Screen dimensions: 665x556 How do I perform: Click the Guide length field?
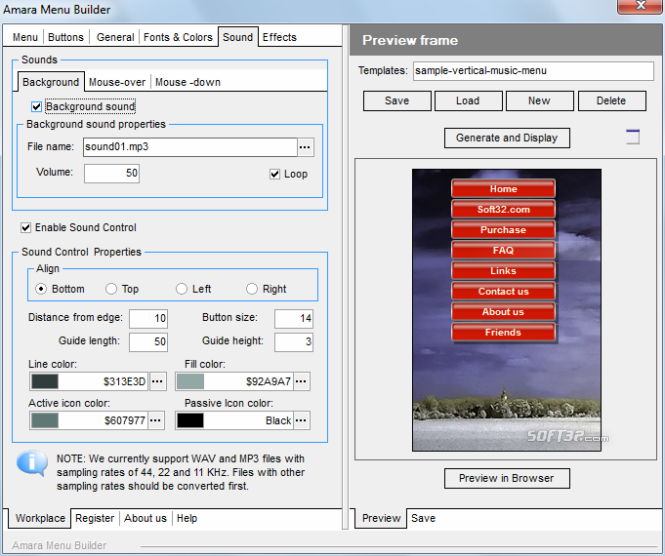click(x=148, y=342)
